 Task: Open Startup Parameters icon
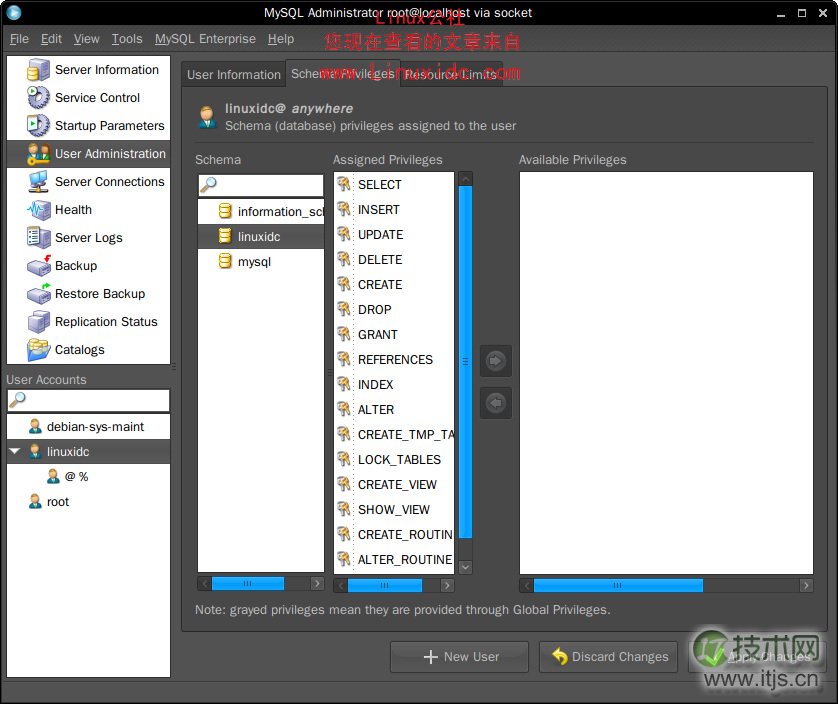(38, 126)
